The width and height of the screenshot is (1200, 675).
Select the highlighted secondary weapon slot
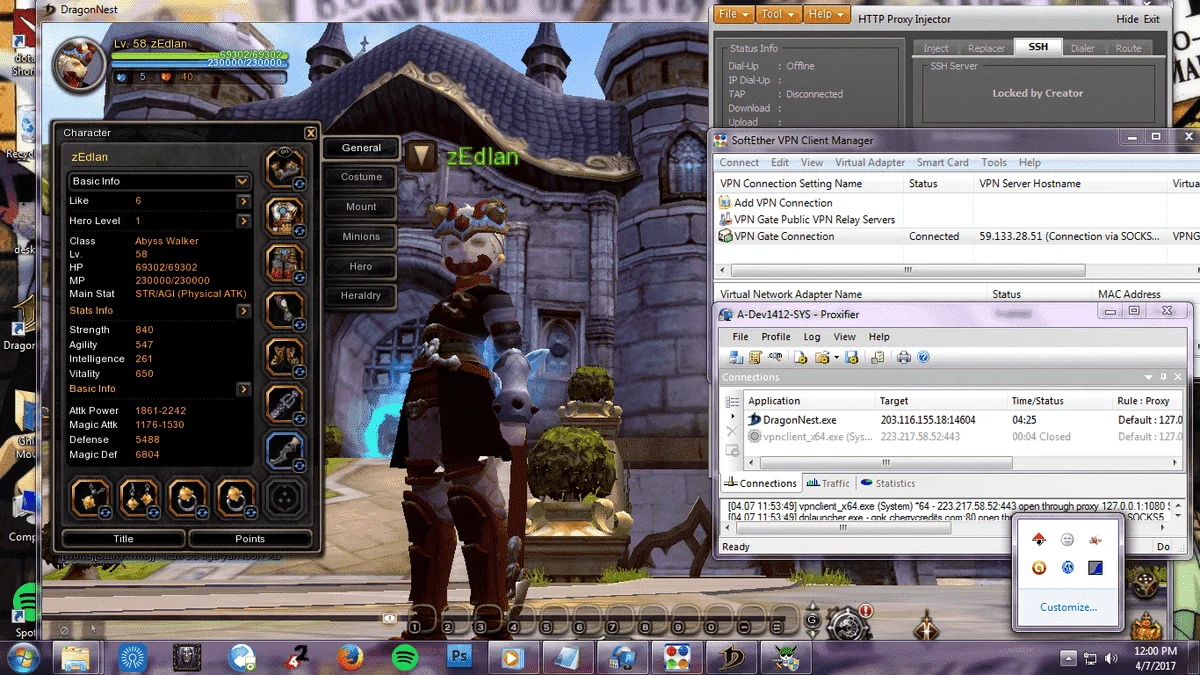coord(284,451)
